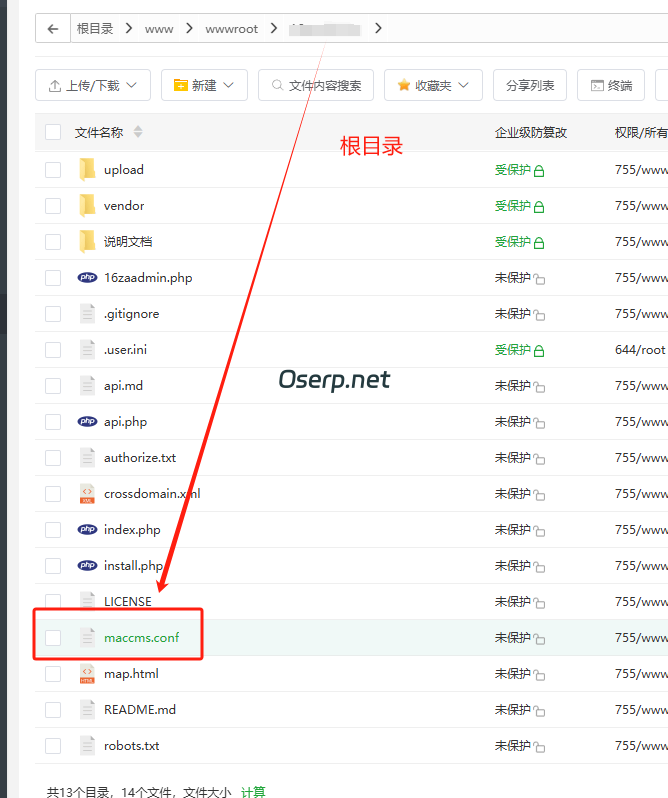Image resolution: width=668 pixels, height=798 pixels.
Task: Click the lock icon in .user.ini row
Action: [539, 351]
